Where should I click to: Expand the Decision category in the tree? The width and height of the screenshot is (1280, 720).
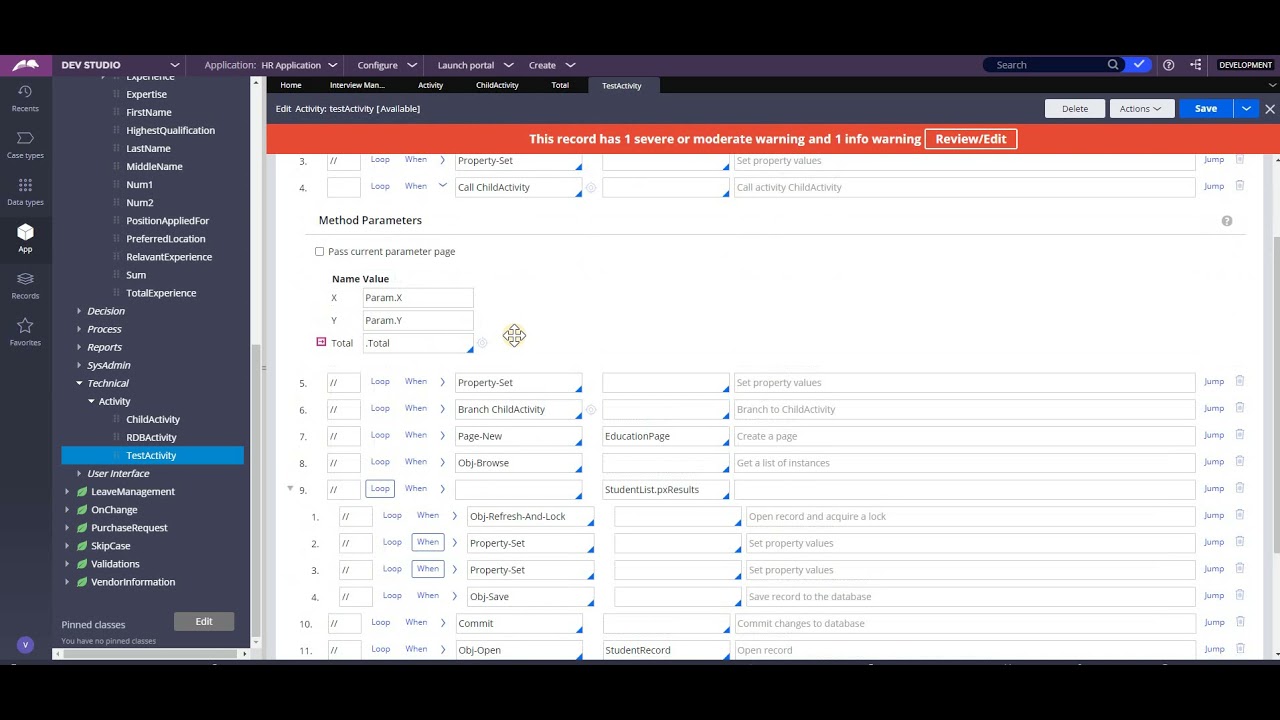[x=79, y=311]
